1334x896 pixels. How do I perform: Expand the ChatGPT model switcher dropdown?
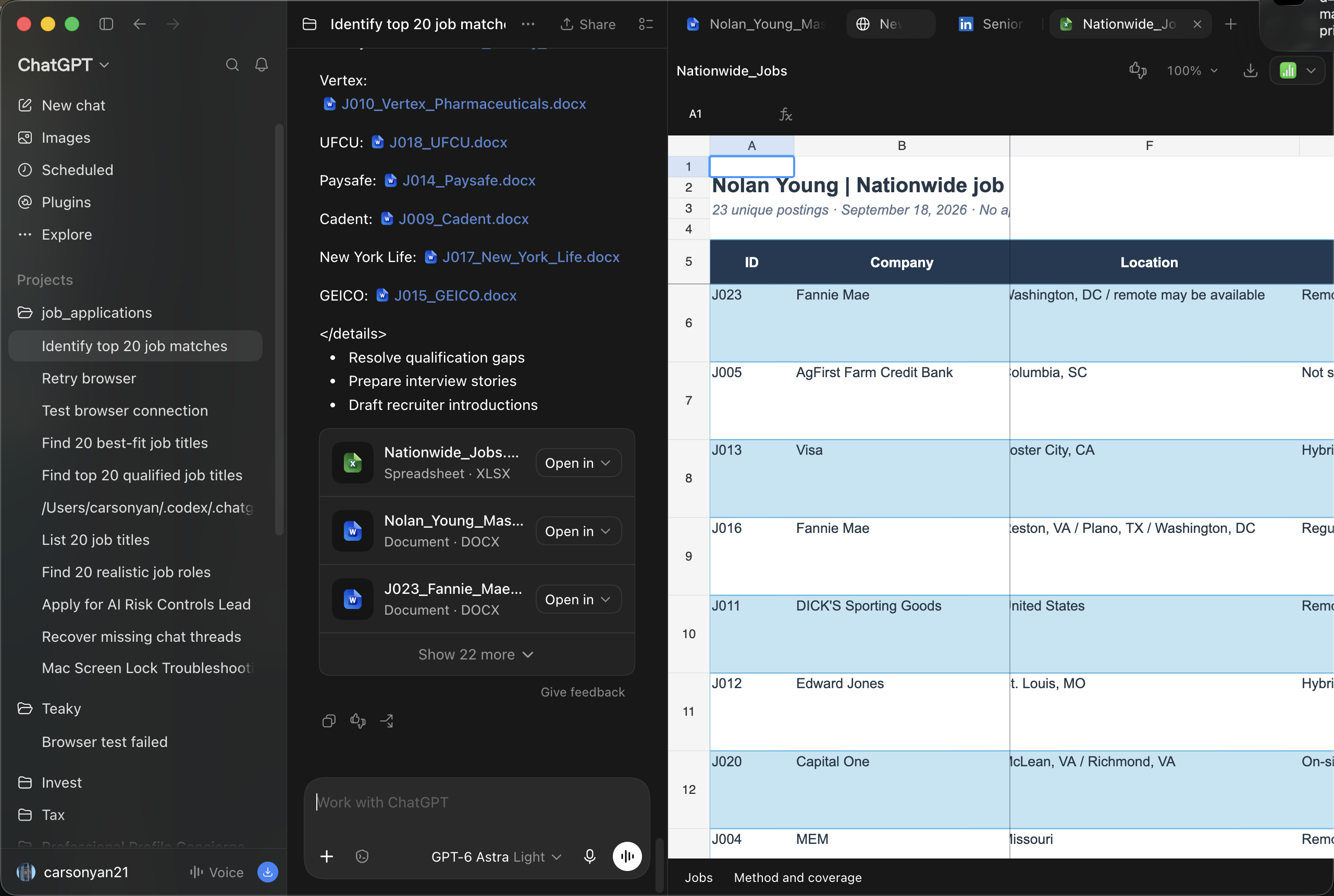click(x=64, y=65)
